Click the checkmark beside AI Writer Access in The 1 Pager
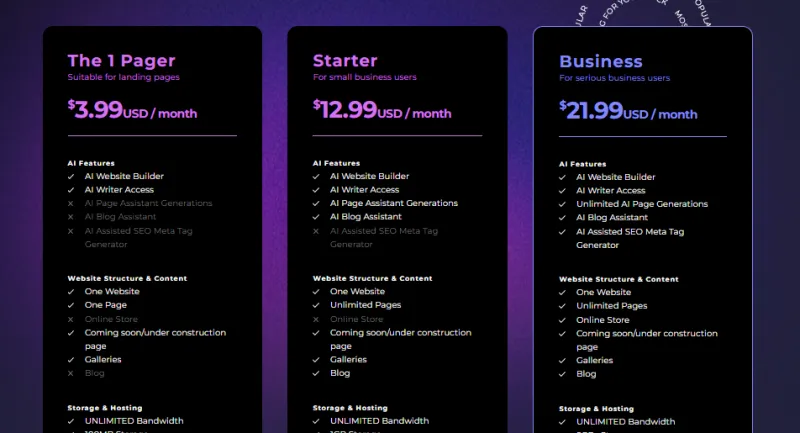 point(71,190)
